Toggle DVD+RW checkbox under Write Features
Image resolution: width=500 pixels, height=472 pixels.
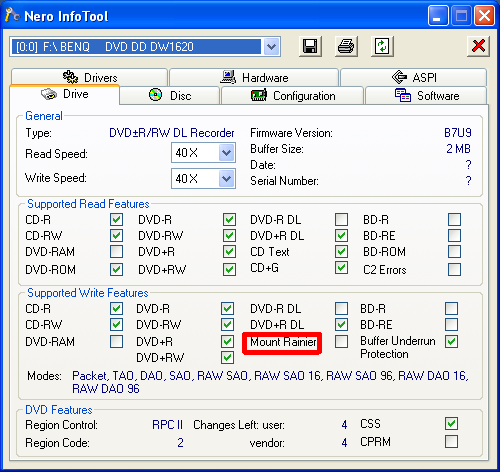click(x=227, y=358)
